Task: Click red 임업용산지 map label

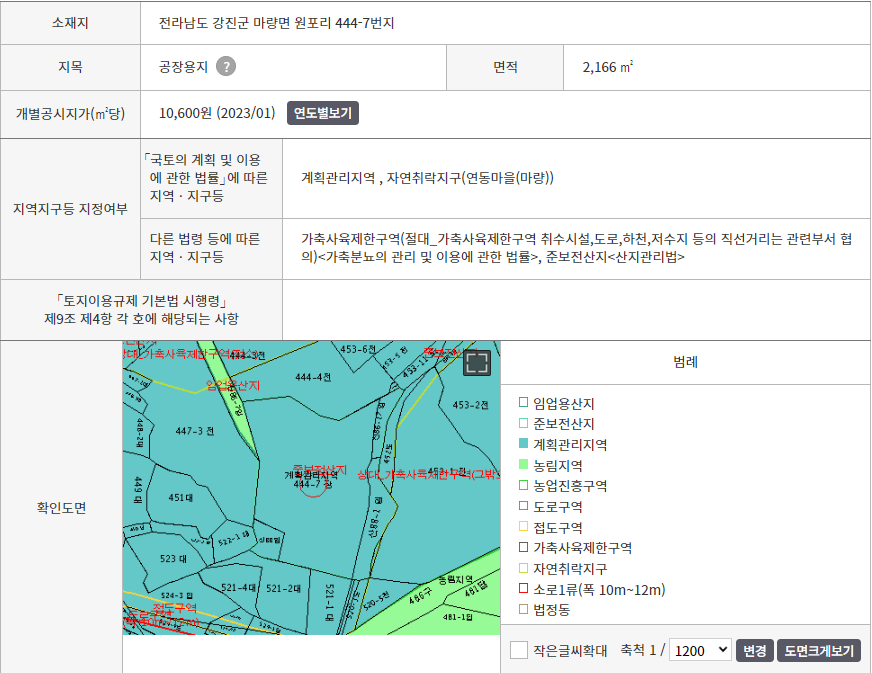Action: [x=232, y=385]
